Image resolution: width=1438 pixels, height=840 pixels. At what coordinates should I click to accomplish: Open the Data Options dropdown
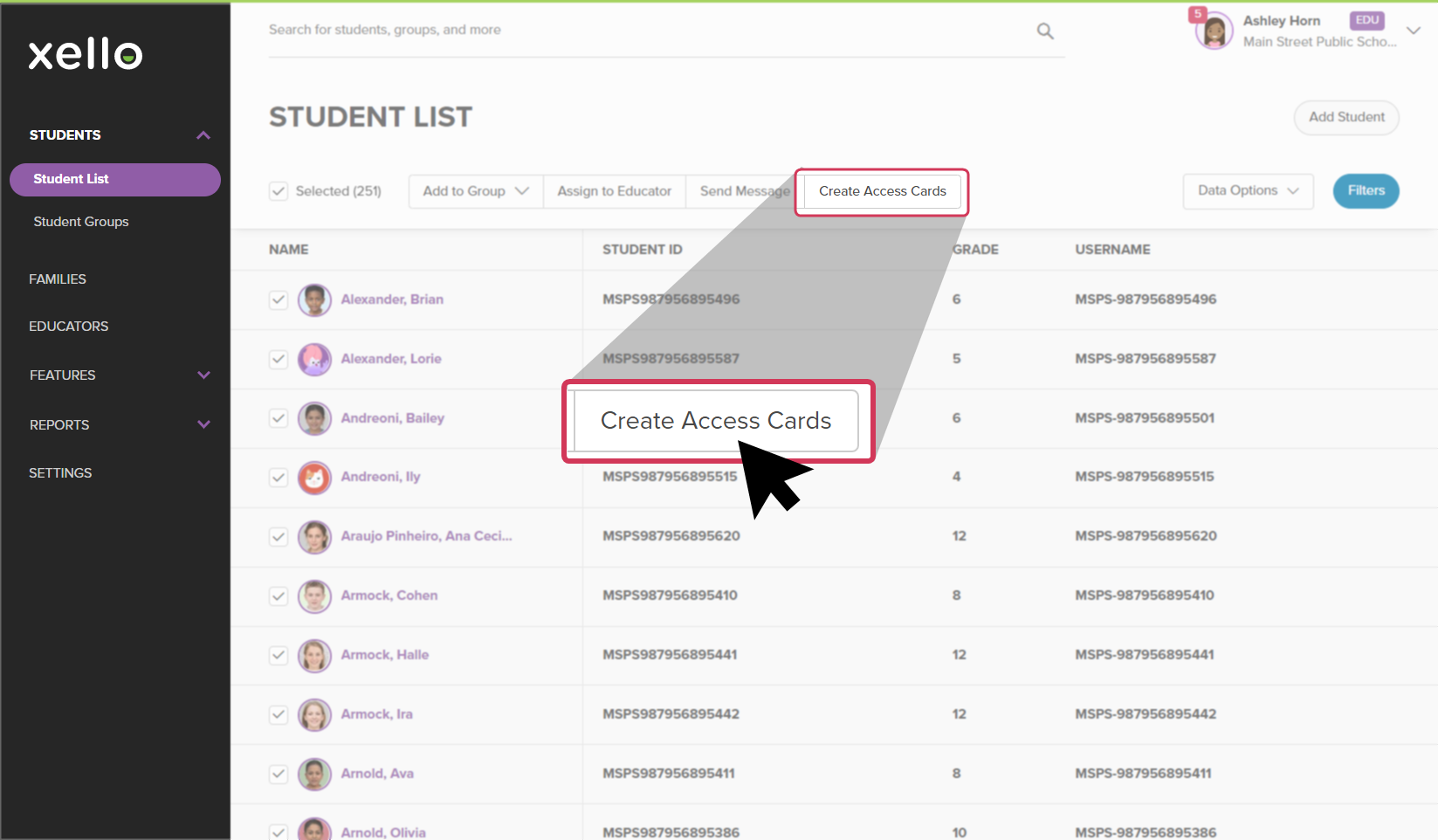tap(1249, 190)
